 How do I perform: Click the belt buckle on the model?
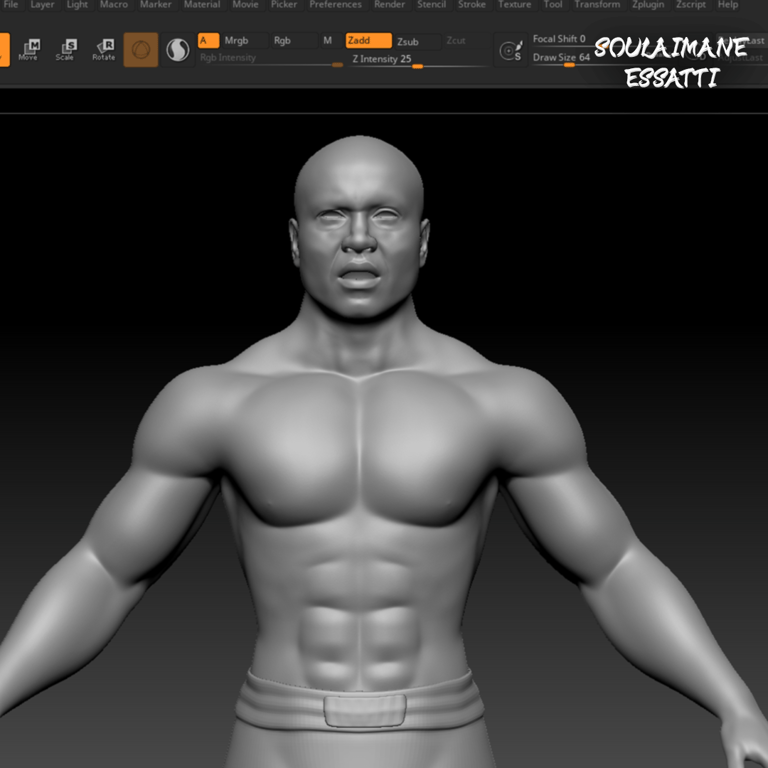365,710
